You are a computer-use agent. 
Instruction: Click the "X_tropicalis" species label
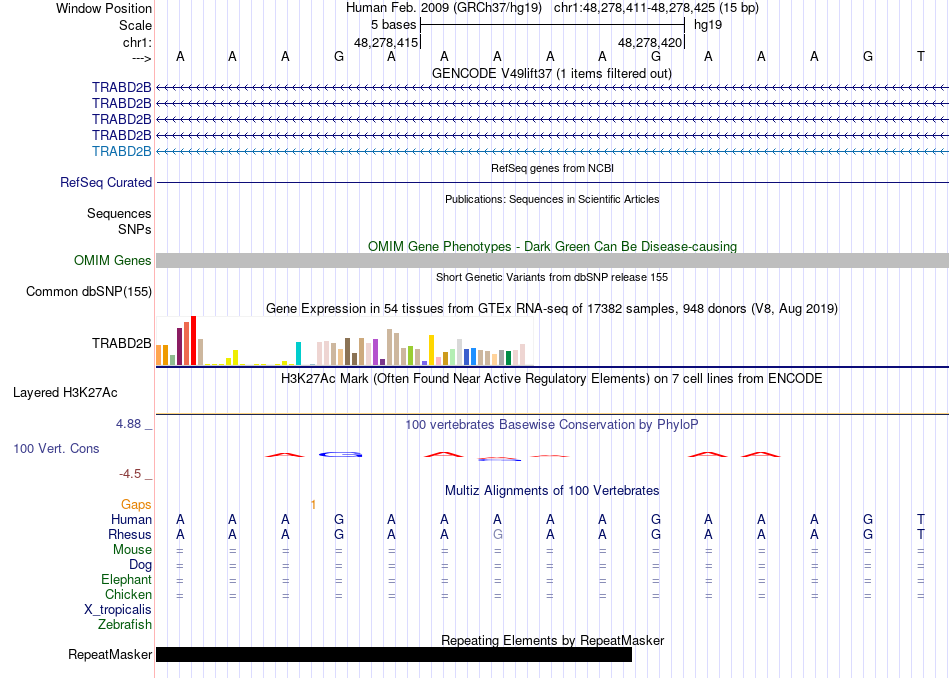[118, 610]
